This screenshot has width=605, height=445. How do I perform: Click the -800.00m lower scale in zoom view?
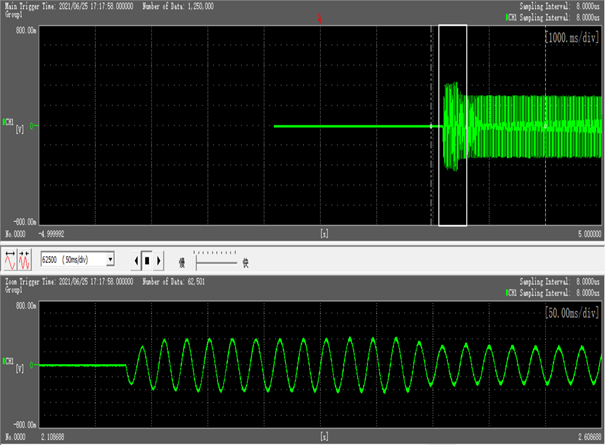25,423
